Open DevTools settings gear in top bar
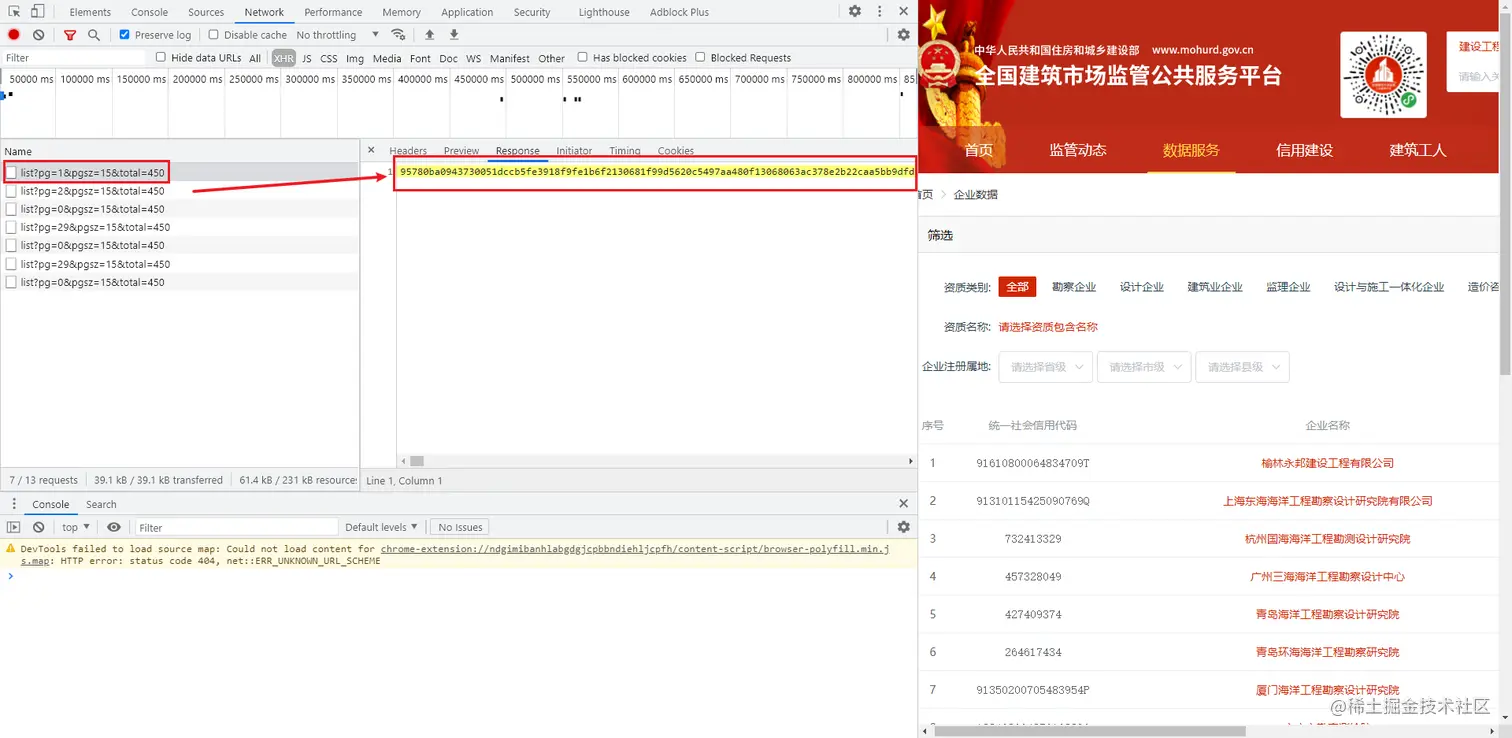This screenshot has width=1512, height=738. (855, 11)
